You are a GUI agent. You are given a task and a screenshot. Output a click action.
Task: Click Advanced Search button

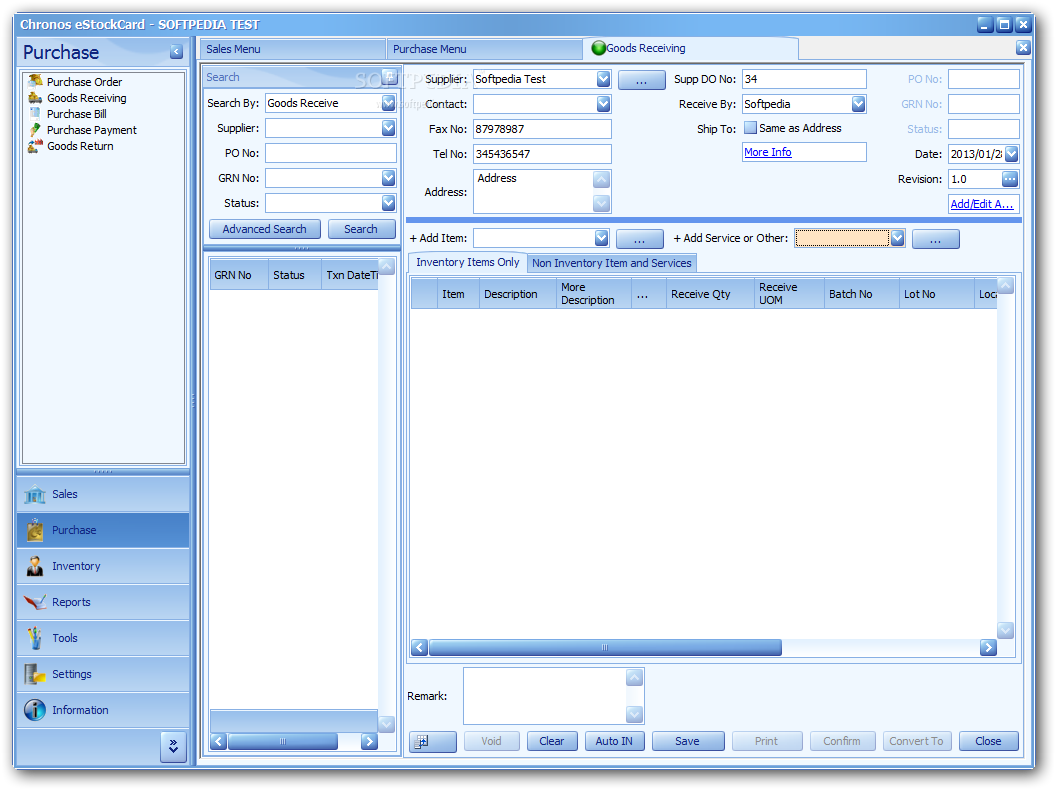point(265,229)
